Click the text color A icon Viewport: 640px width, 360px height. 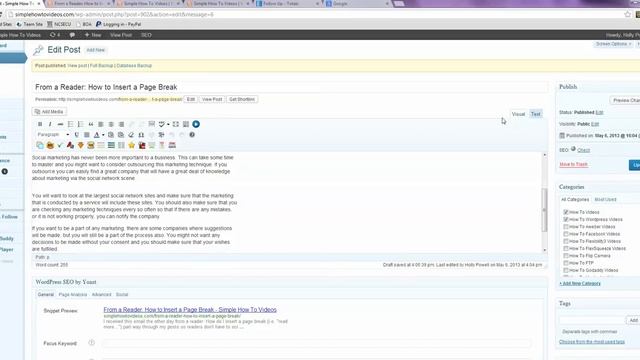pos(97,135)
